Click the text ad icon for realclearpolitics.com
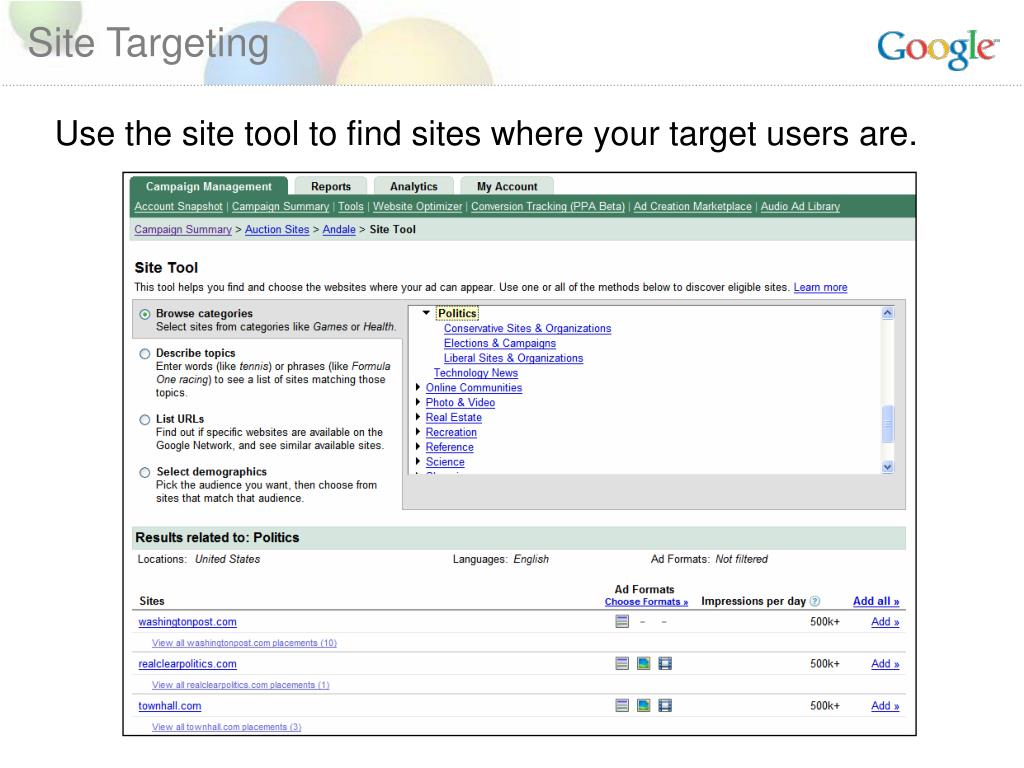 (x=622, y=664)
